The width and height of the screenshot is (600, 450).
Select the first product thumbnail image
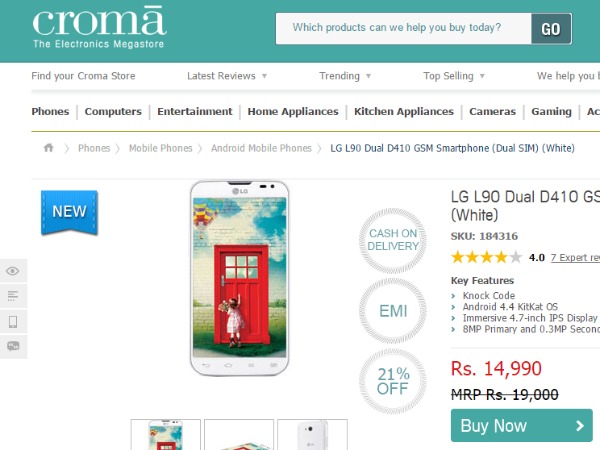(166, 435)
